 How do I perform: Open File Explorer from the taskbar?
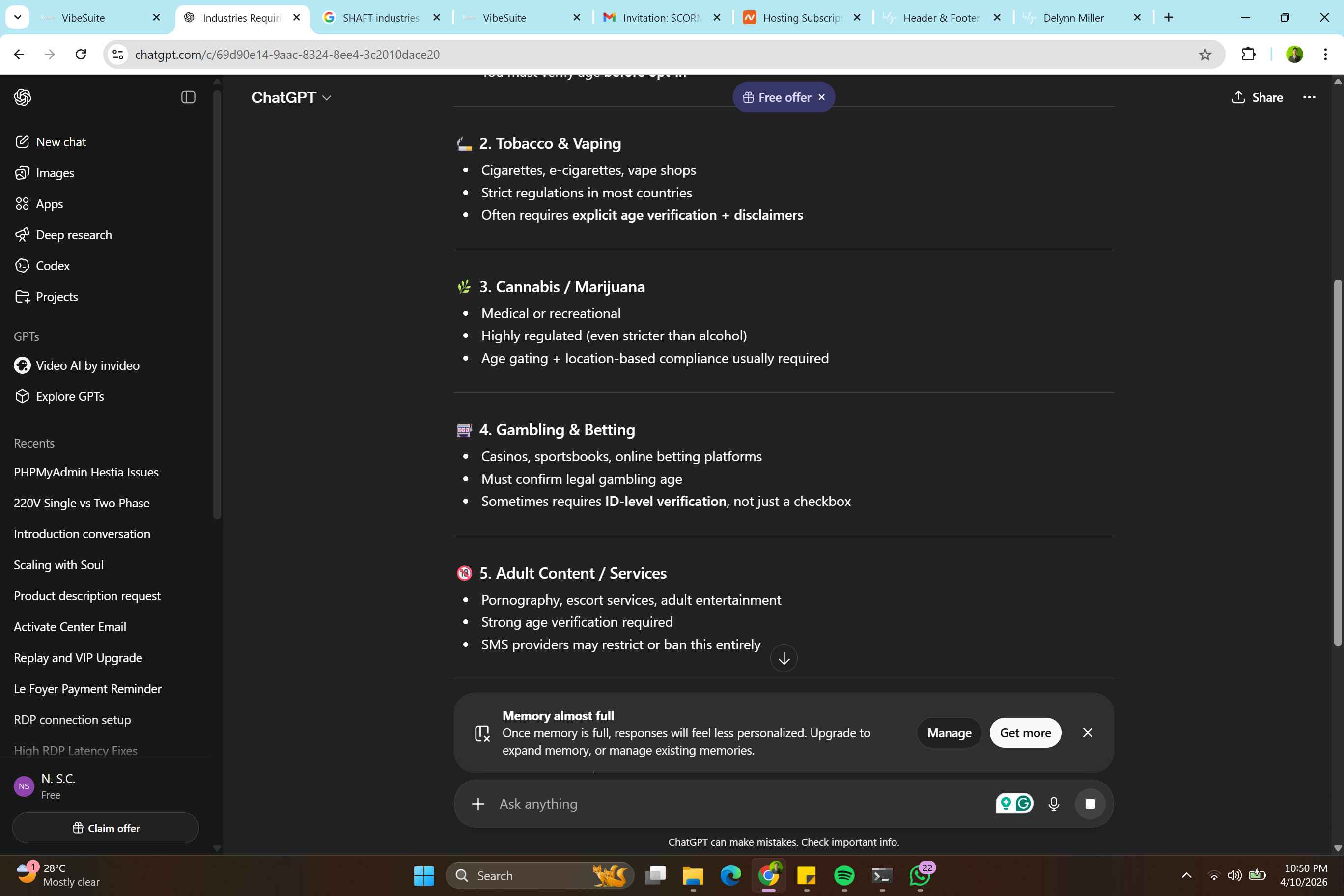pyautogui.click(x=693, y=875)
